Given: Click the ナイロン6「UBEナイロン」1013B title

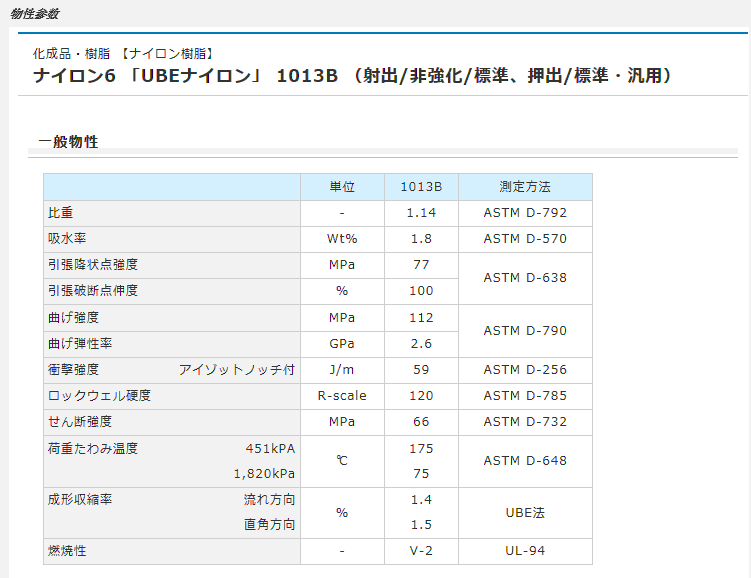Looking at the screenshot, I should tap(353, 76).
